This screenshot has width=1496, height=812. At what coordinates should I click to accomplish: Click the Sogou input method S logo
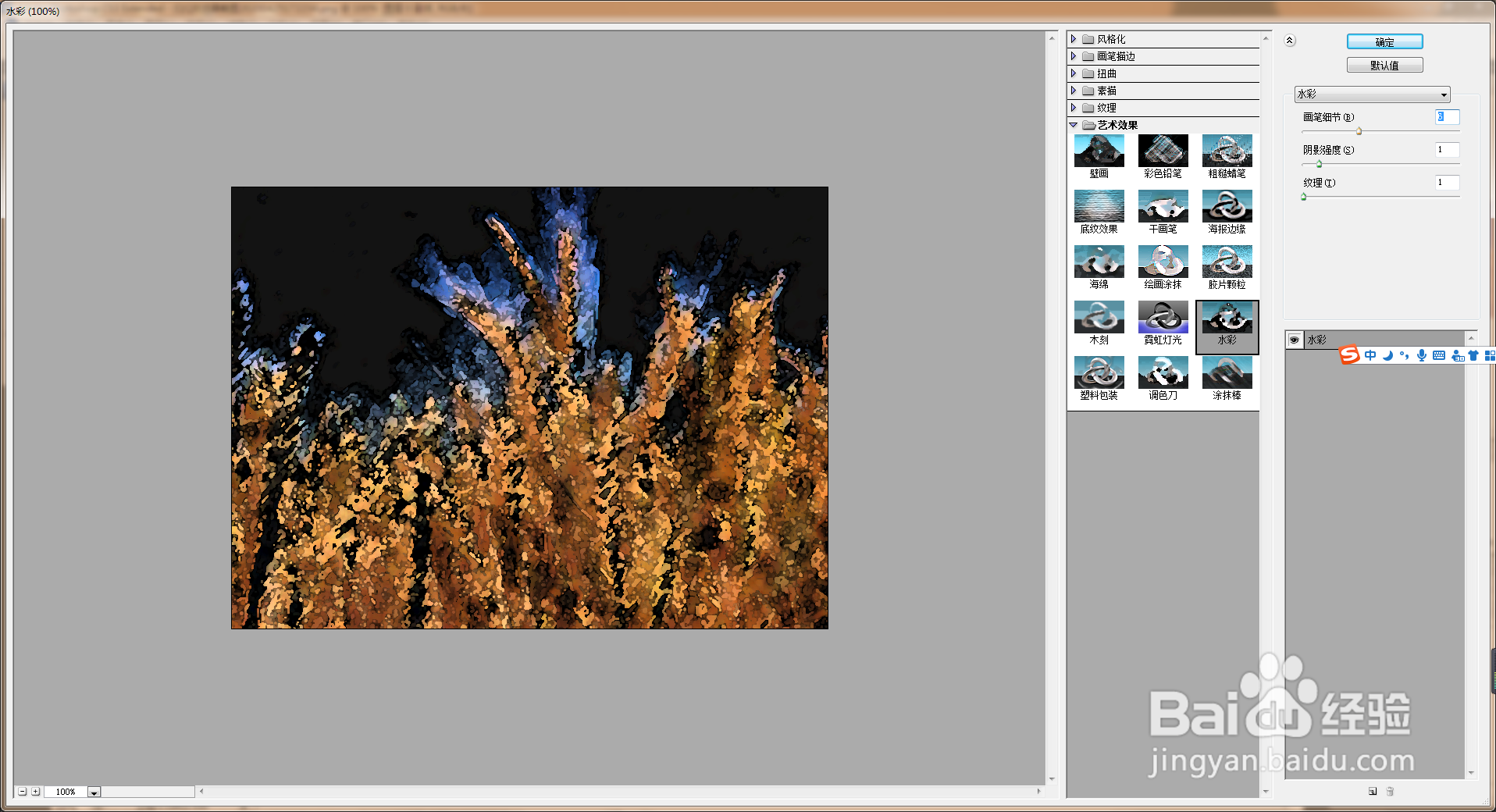pyautogui.click(x=1350, y=355)
